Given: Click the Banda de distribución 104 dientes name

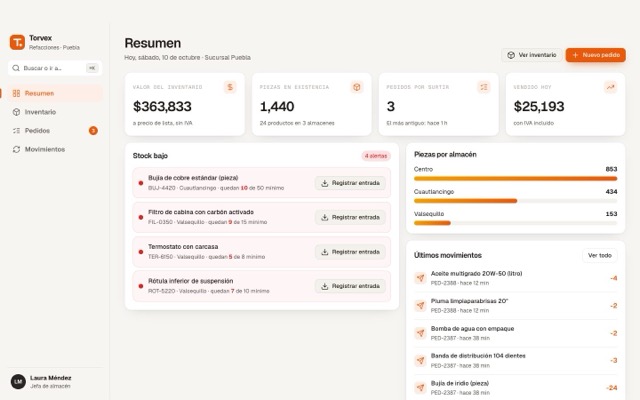Looking at the screenshot, I should 478,356.
